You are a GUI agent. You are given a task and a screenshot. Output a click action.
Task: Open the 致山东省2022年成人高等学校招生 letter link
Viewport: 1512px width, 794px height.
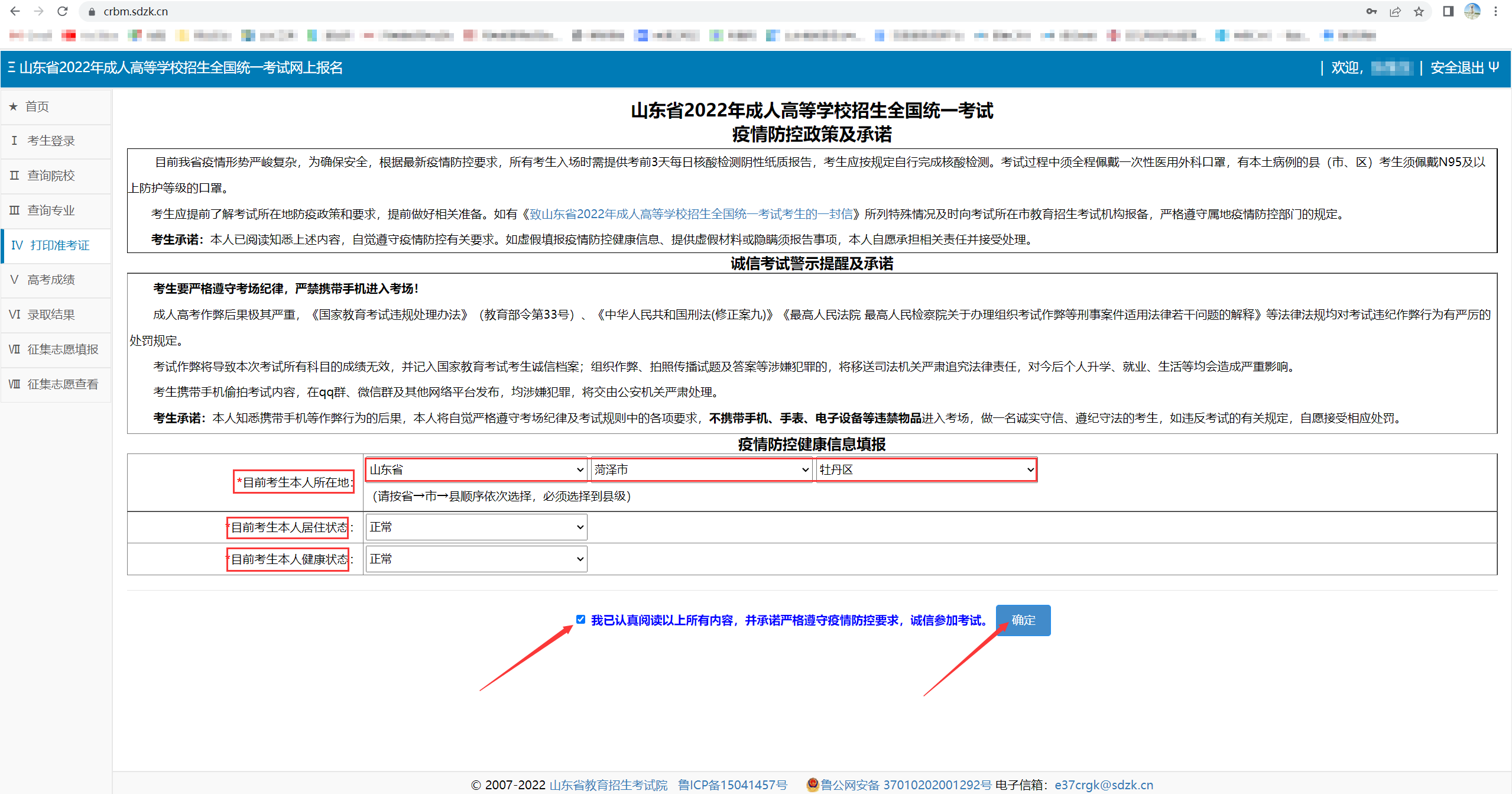click(690, 214)
